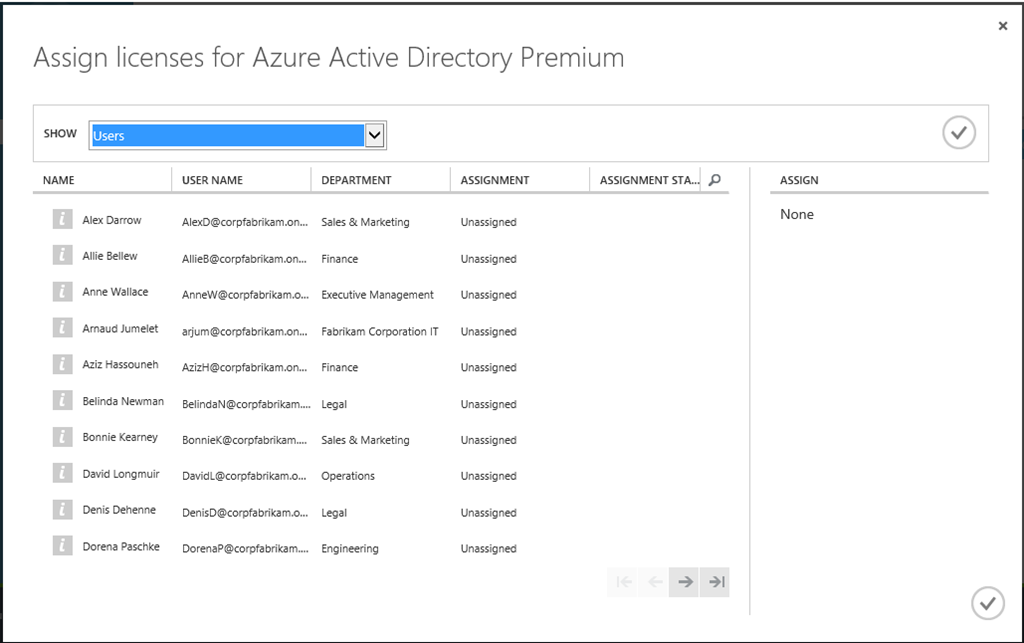Image resolution: width=1024 pixels, height=643 pixels.
Task: Click the info icon beside Dorena Paschke
Action: click(x=62, y=547)
